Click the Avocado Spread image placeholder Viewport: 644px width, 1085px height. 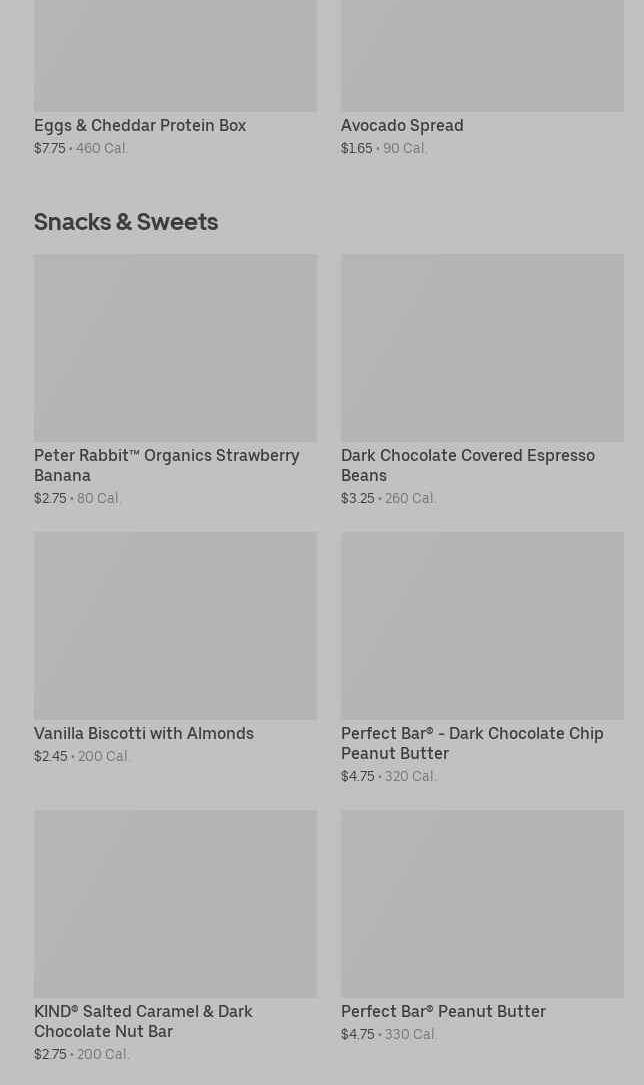pos(482,55)
